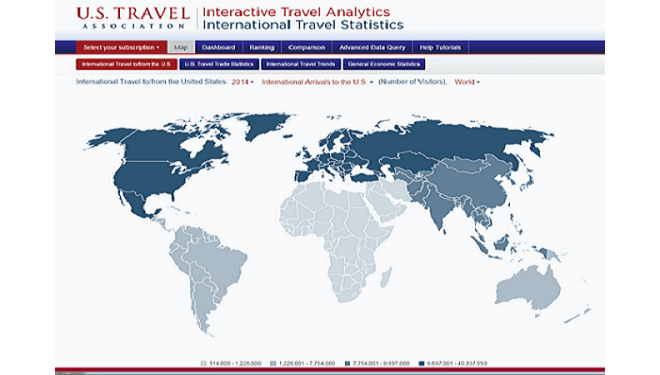Open the Dashboard tab

pyautogui.click(x=218, y=48)
